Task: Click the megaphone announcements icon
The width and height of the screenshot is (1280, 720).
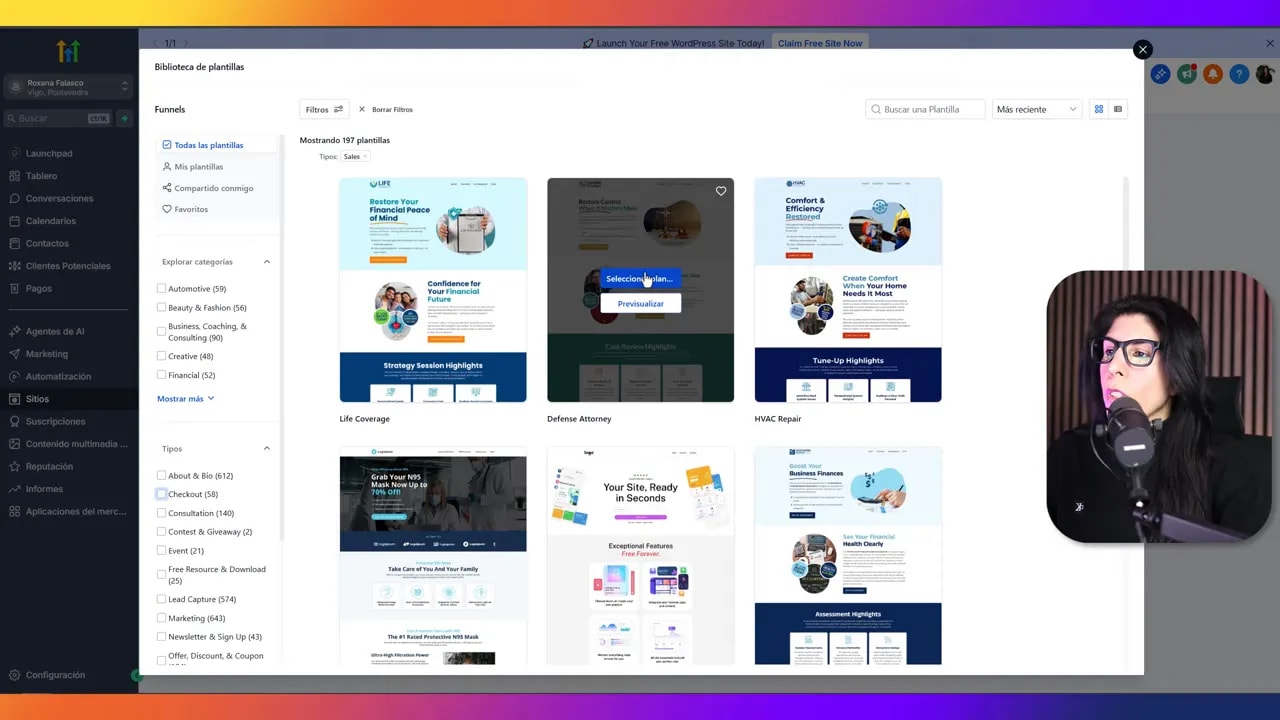Action: [x=1187, y=74]
